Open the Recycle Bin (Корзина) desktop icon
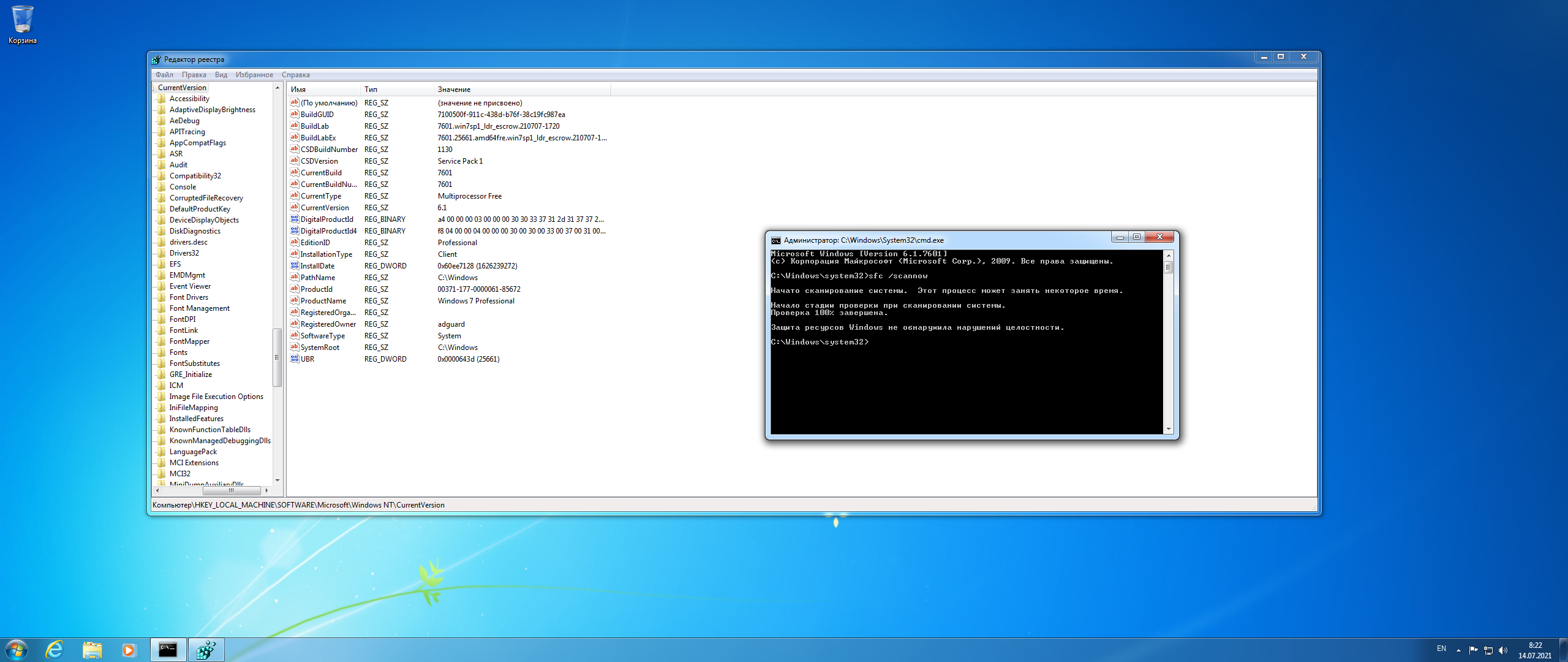 coord(22,25)
